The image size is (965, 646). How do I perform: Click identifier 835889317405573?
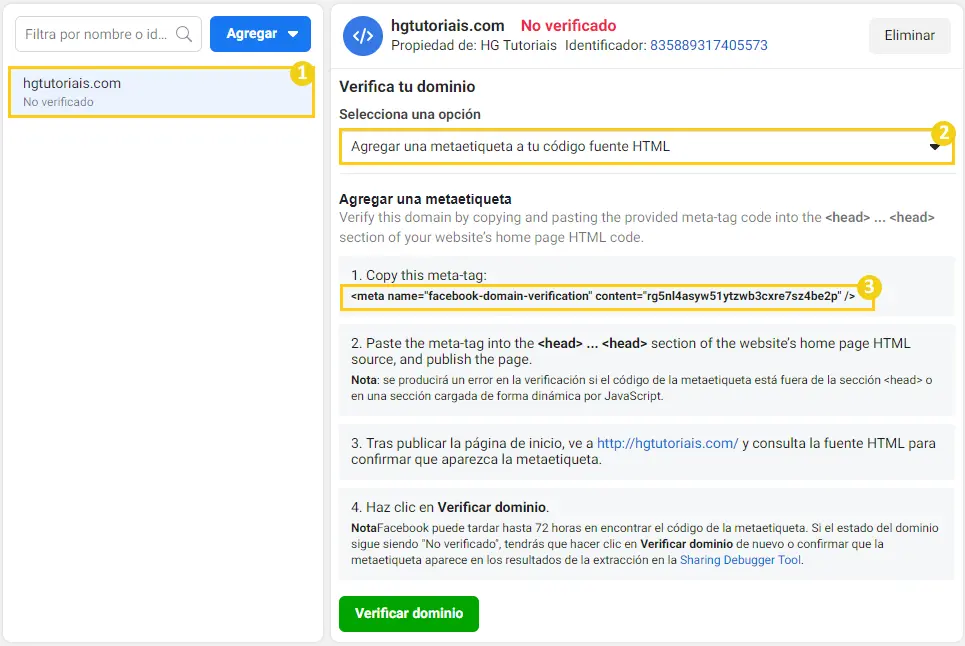point(709,46)
